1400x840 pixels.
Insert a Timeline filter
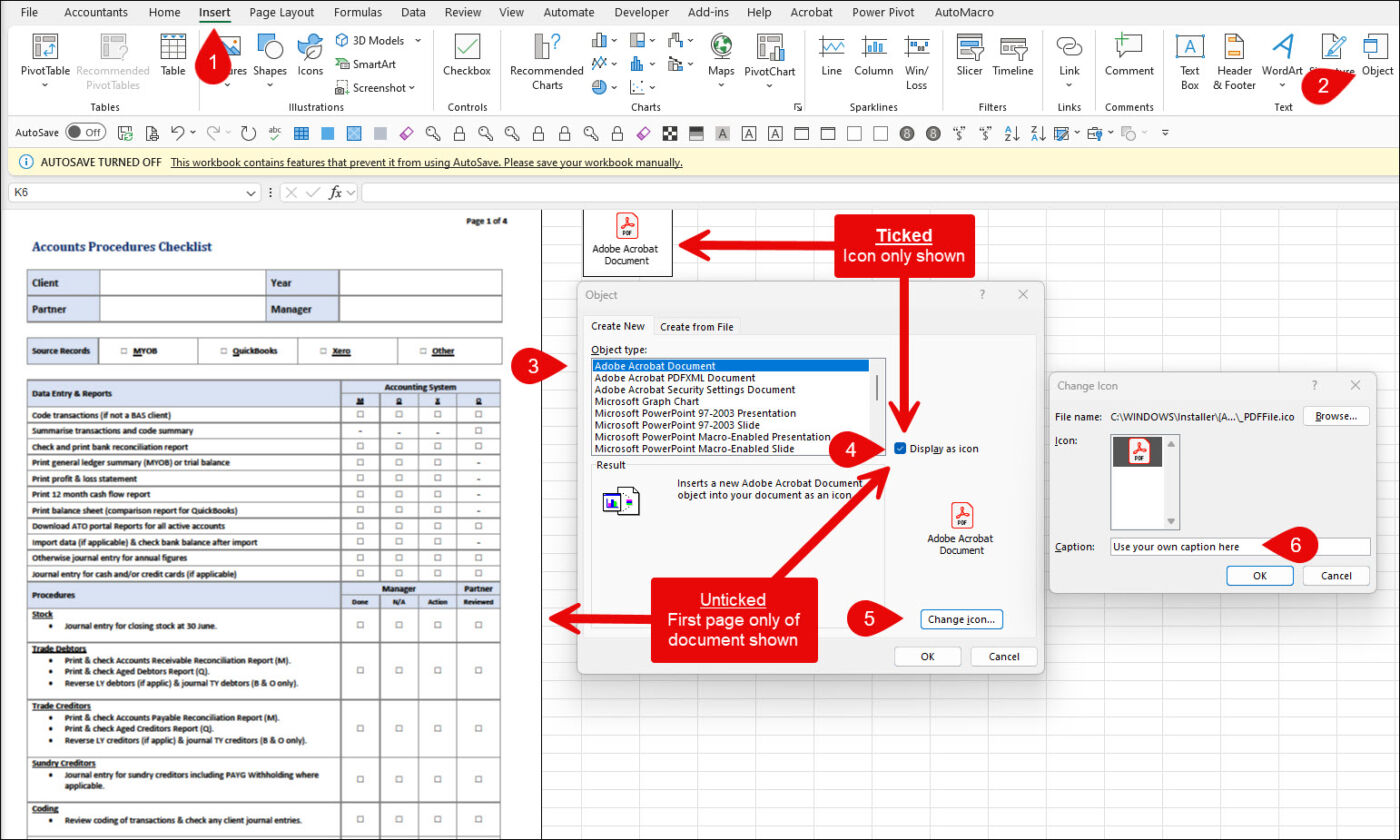point(1013,55)
